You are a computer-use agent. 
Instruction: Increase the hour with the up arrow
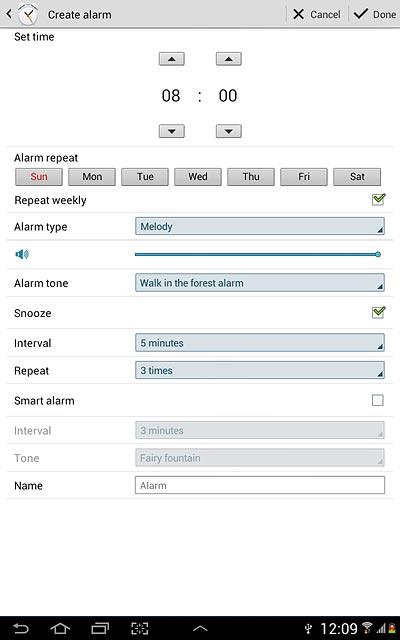(172, 59)
